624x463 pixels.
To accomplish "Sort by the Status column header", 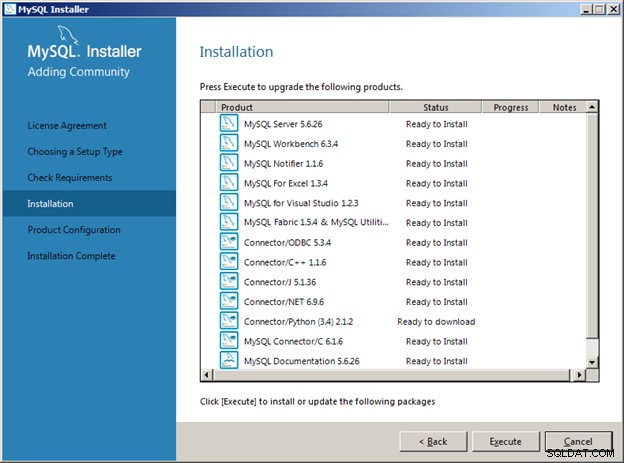I will [x=435, y=107].
